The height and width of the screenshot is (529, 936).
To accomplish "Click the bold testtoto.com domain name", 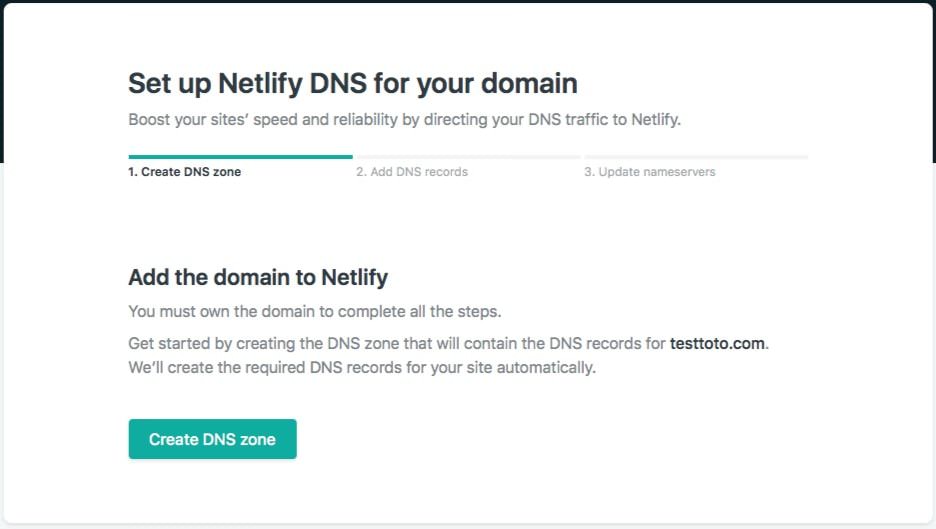I will 718,343.
